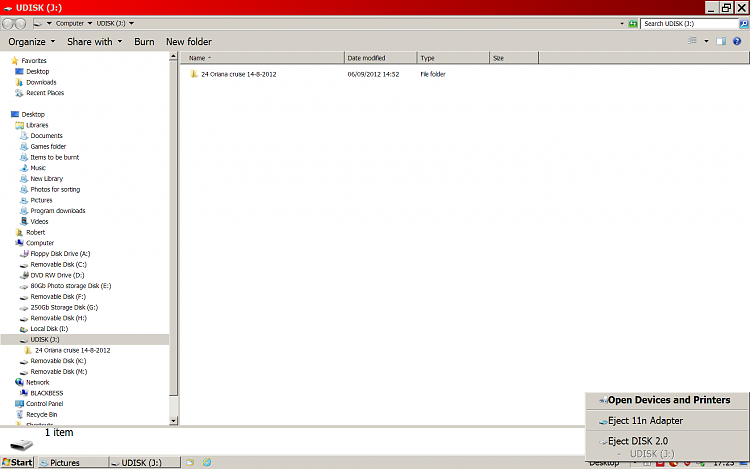Click the search magnifier icon
Image resolution: width=750 pixels, height=469 pixels.
tap(744, 23)
